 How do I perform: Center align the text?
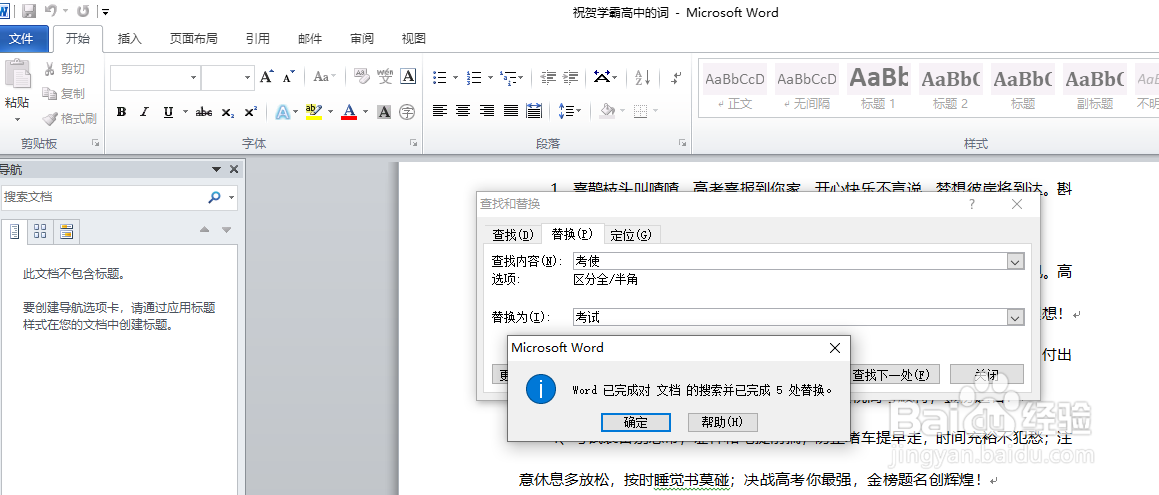tap(463, 111)
